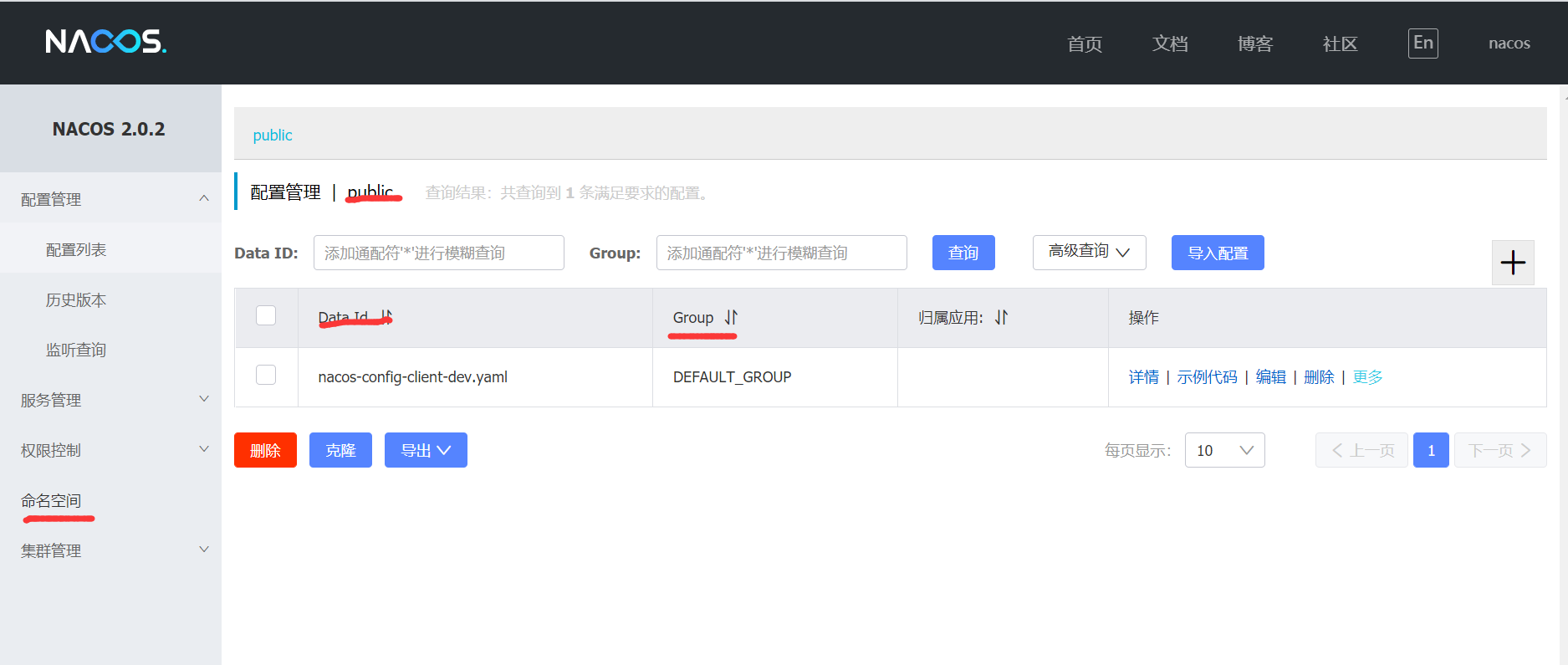Focus the Group search field
Screen dimensions: 1568x665
[x=782, y=253]
